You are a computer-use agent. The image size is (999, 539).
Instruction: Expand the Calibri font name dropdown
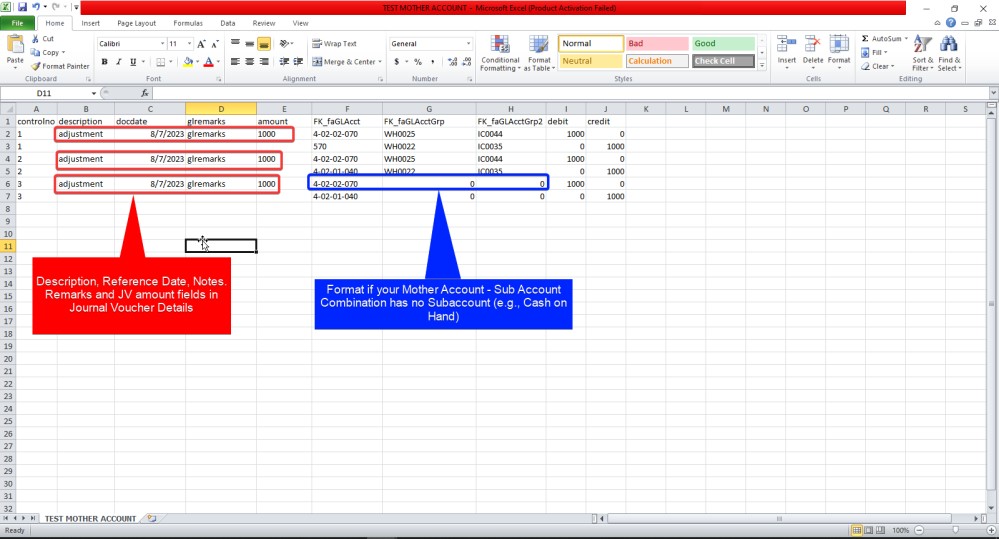[163, 44]
